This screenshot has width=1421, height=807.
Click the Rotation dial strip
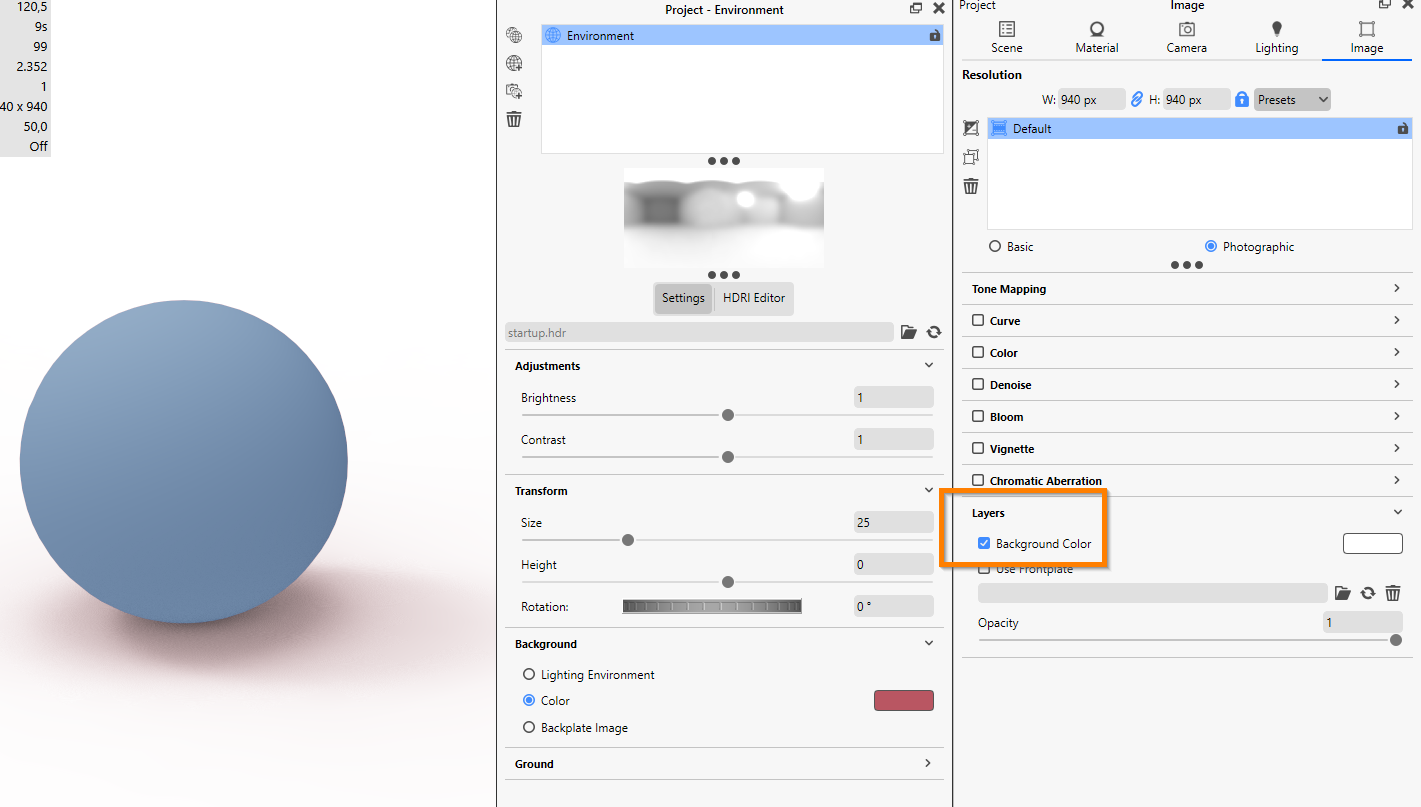click(712, 606)
